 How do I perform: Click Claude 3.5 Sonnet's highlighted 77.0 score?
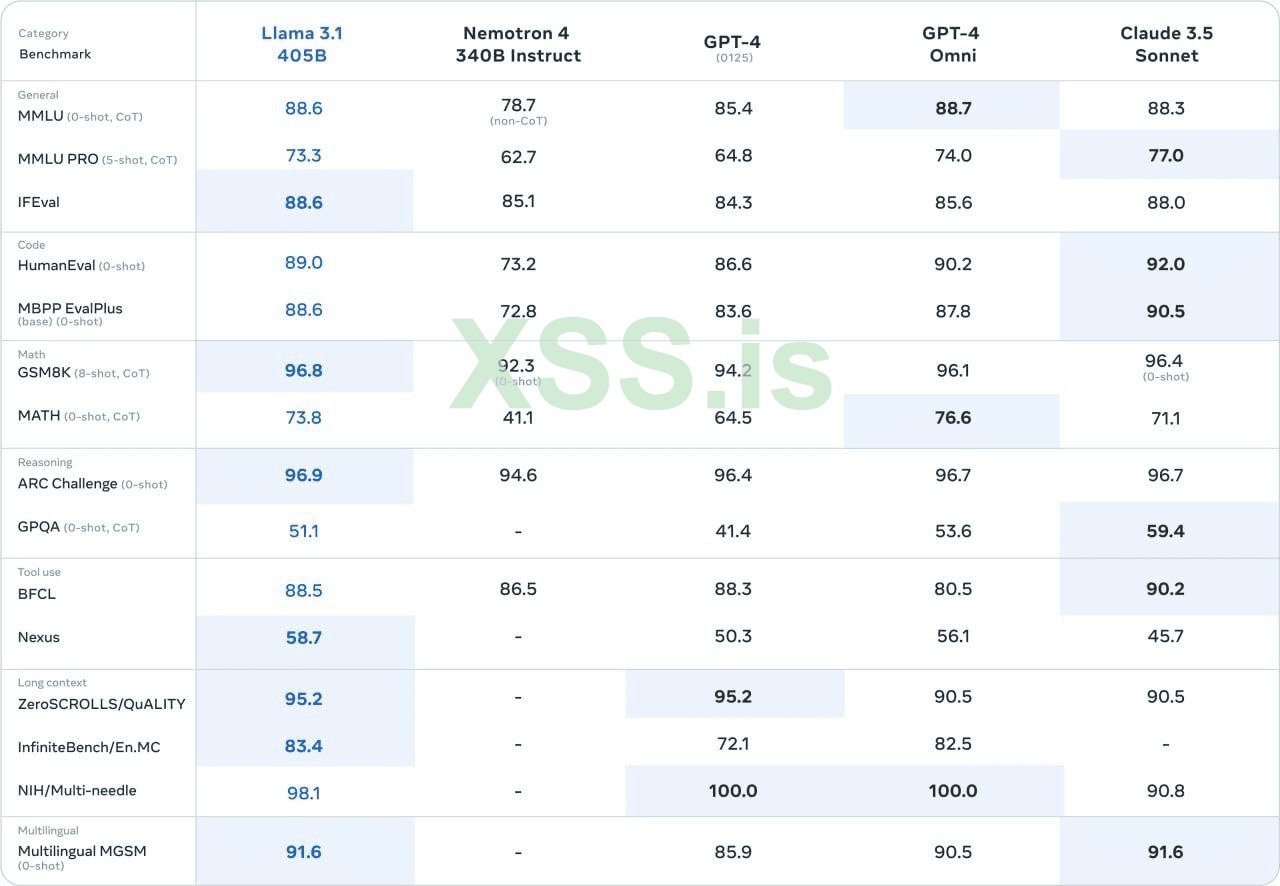tap(1166, 155)
